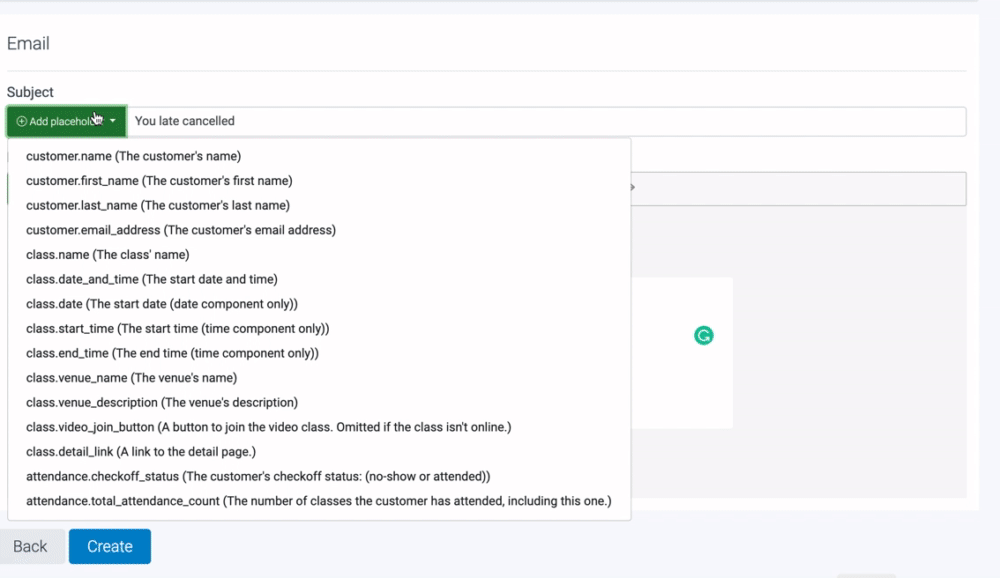Viewport: 1000px width, 578px height.
Task: Insert class.date placeholder
Action: (x=161, y=304)
